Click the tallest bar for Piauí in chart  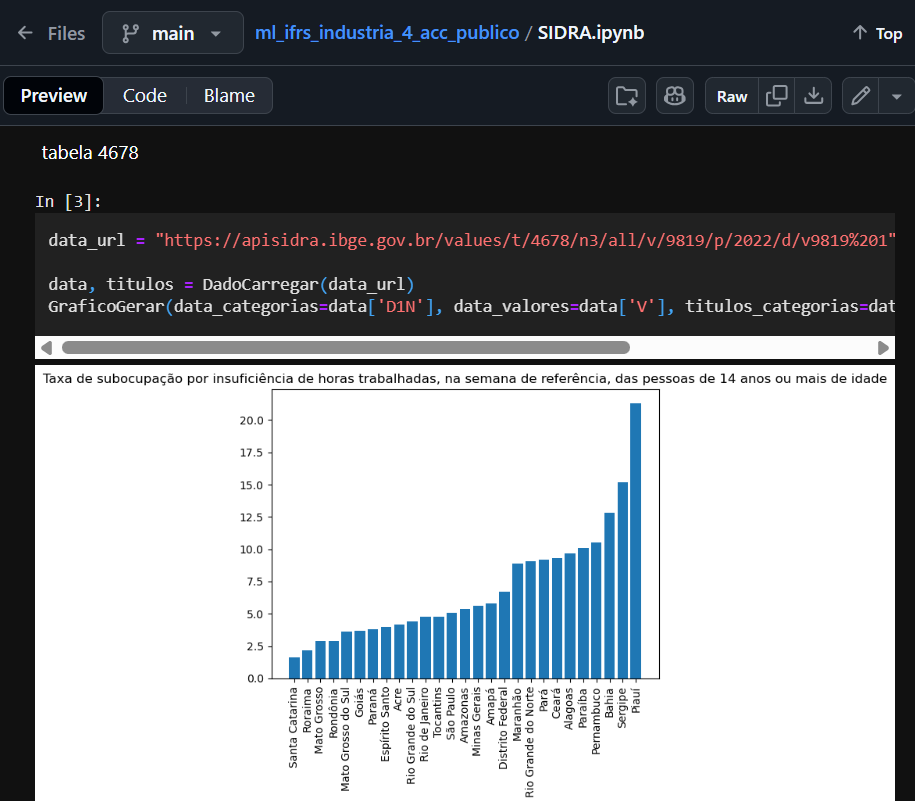[635, 540]
